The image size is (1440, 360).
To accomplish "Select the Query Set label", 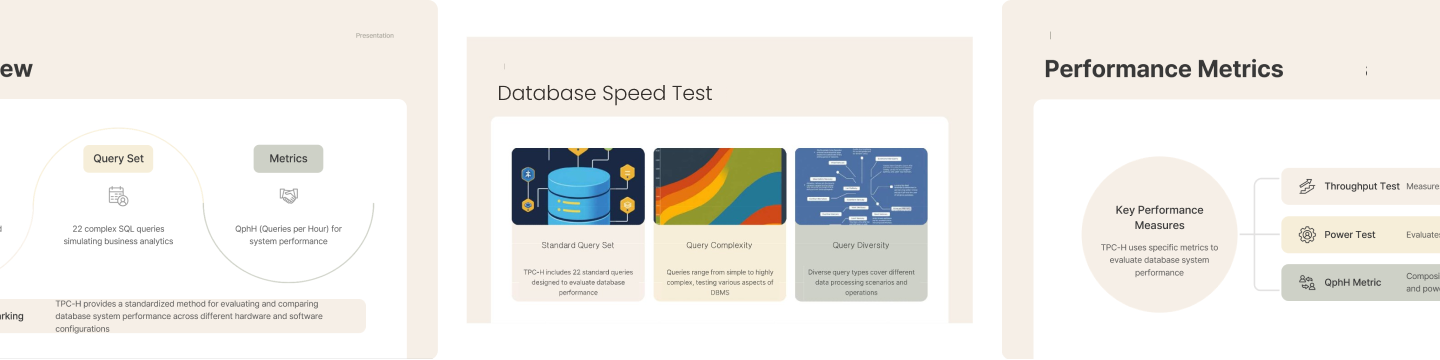I will click(118, 159).
